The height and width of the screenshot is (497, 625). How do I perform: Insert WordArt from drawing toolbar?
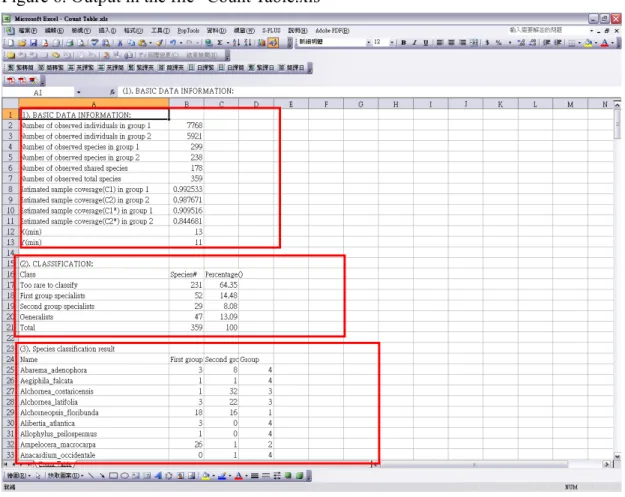click(158, 475)
